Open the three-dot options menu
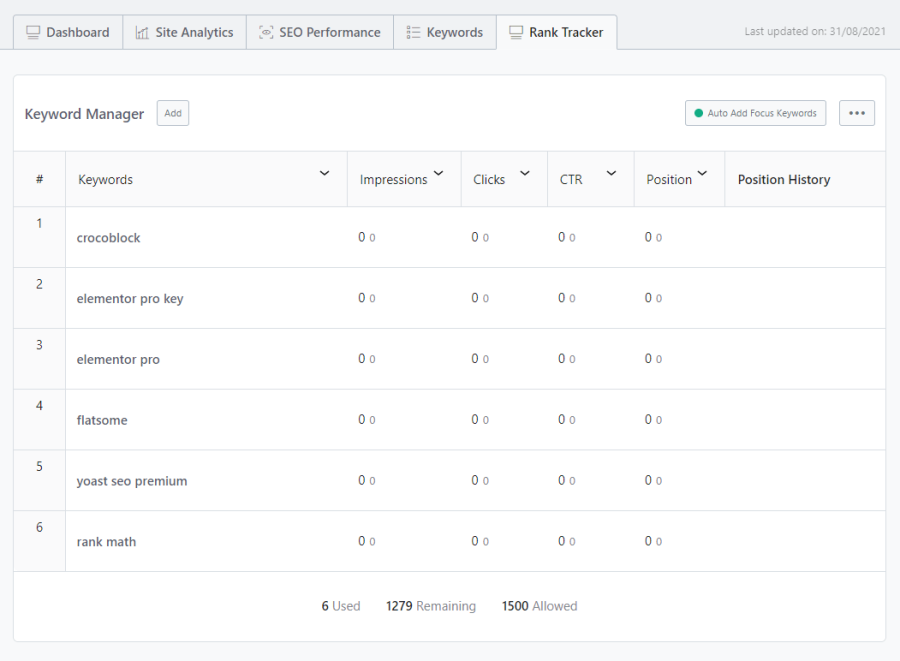The height and width of the screenshot is (661, 900). point(856,112)
